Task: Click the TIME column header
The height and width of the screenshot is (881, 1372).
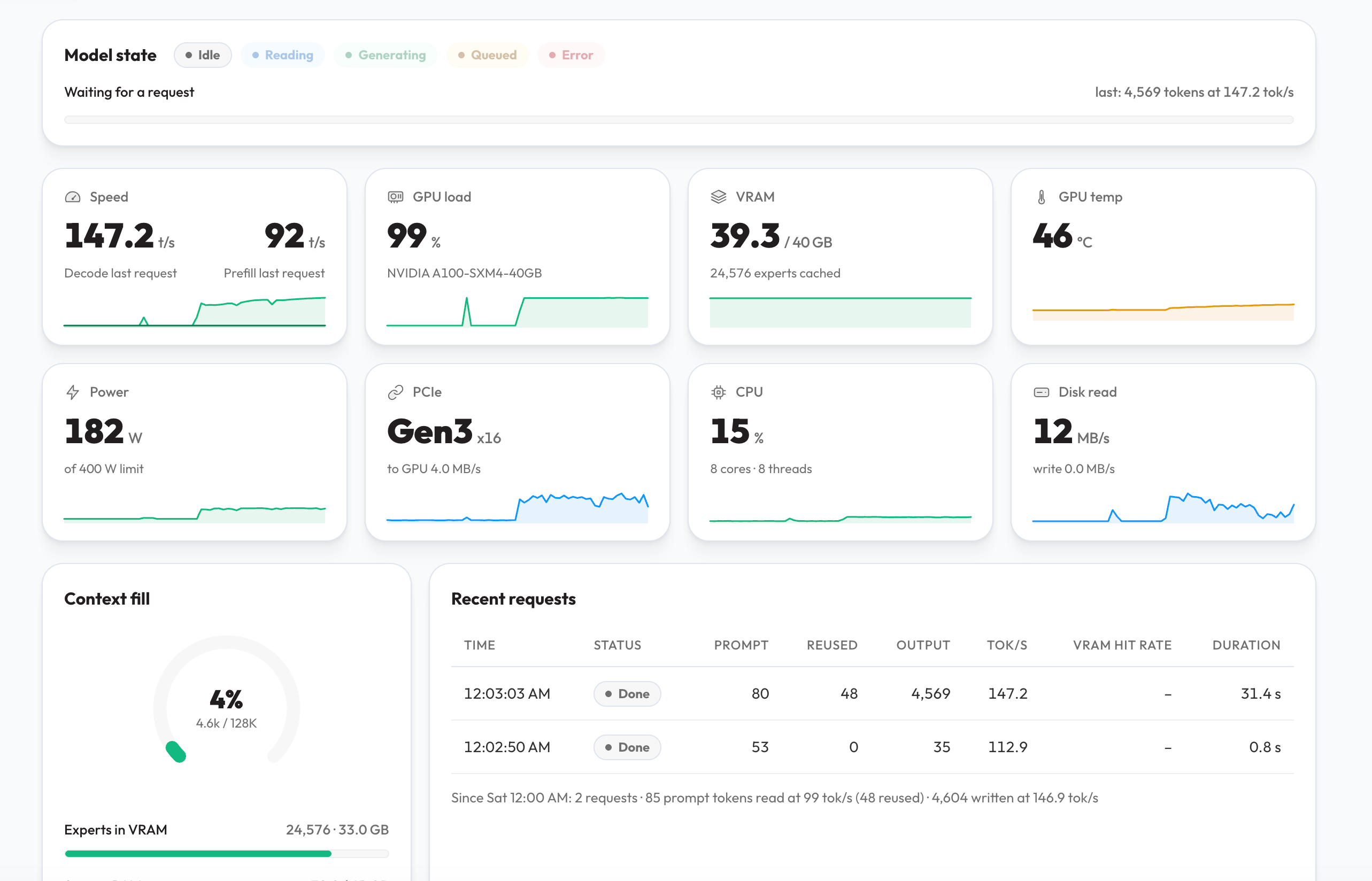Action: [480, 645]
